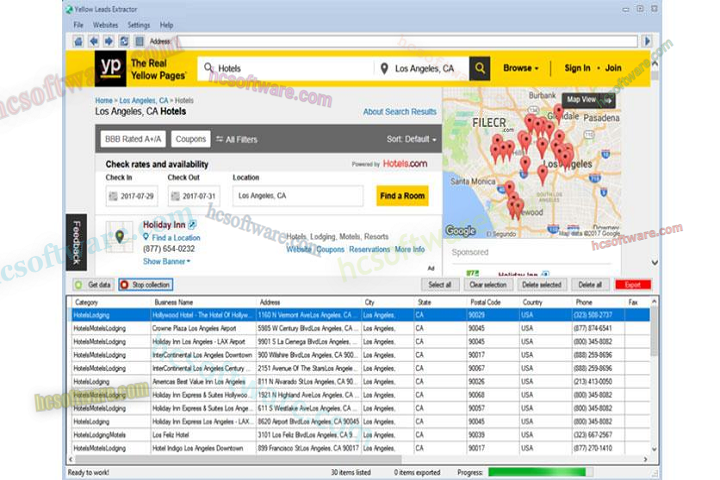This screenshot has width=720, height=480.
Task: Click the Address input field
Action: click(408, 41)
